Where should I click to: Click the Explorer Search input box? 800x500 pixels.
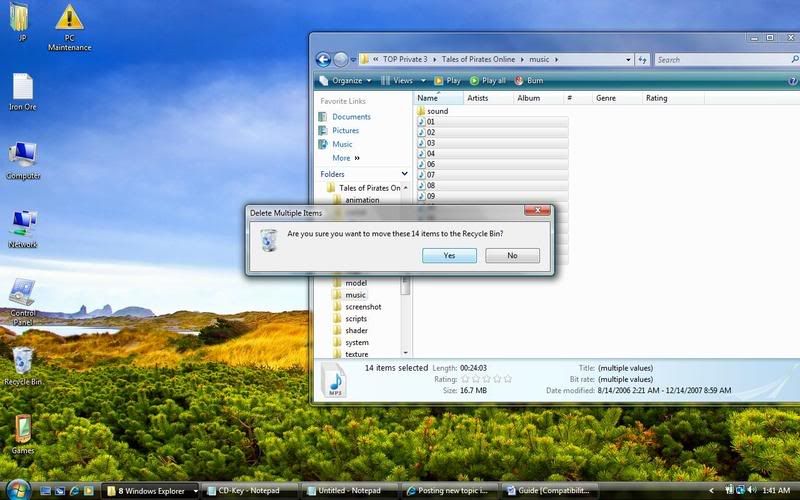[710, 60]
